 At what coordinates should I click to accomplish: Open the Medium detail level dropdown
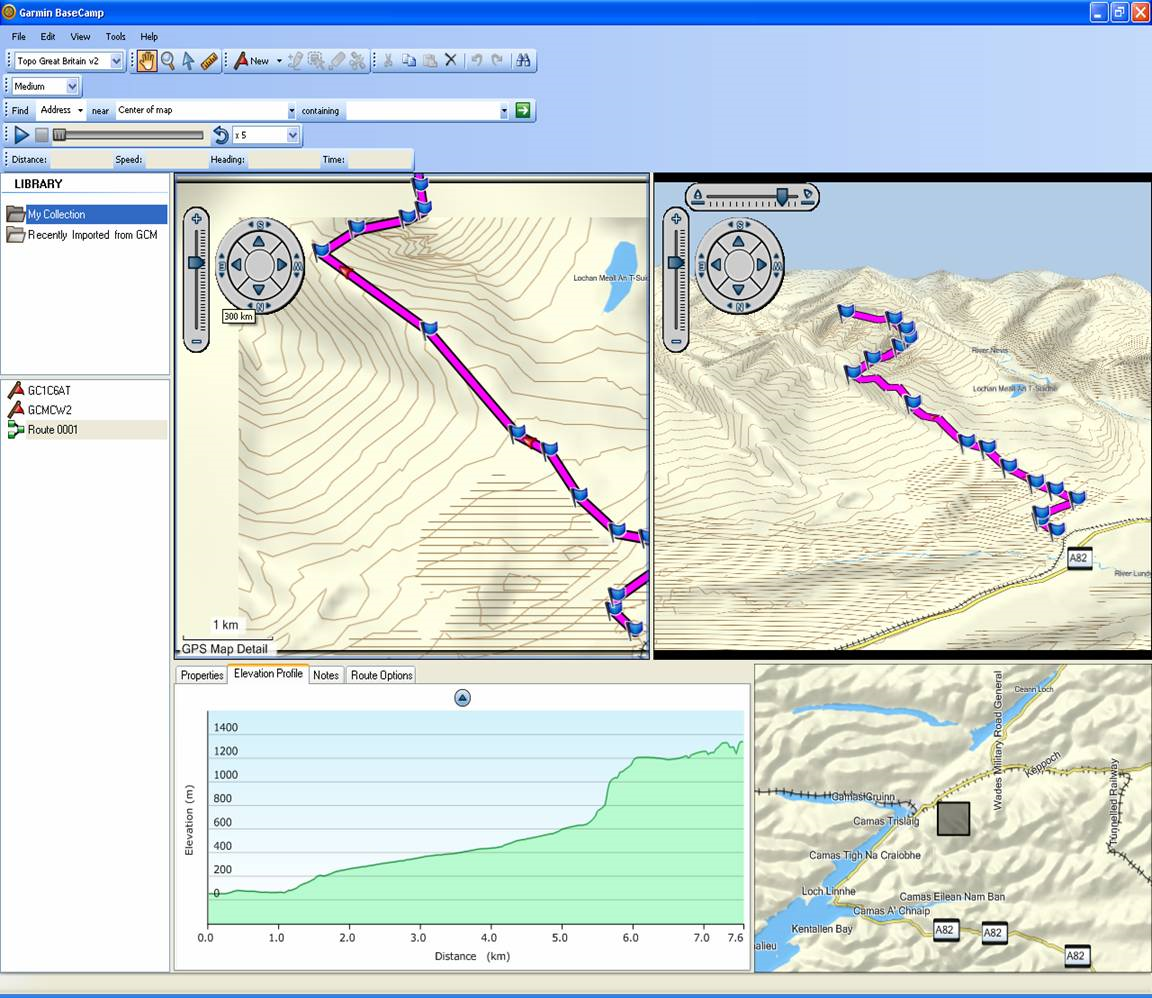[72, 87]
